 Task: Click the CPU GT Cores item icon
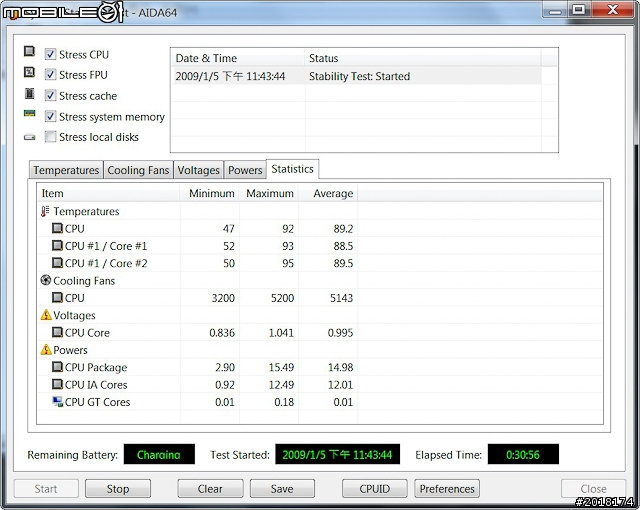point(57,402)
